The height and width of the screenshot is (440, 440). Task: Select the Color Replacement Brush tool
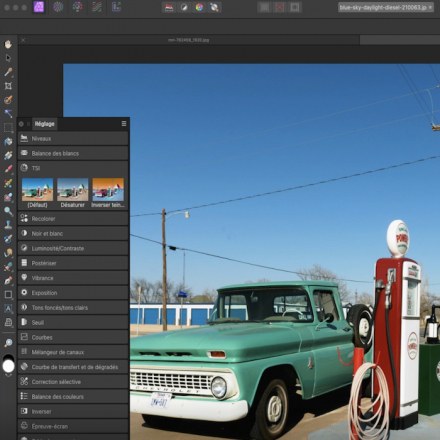point(8,183)
